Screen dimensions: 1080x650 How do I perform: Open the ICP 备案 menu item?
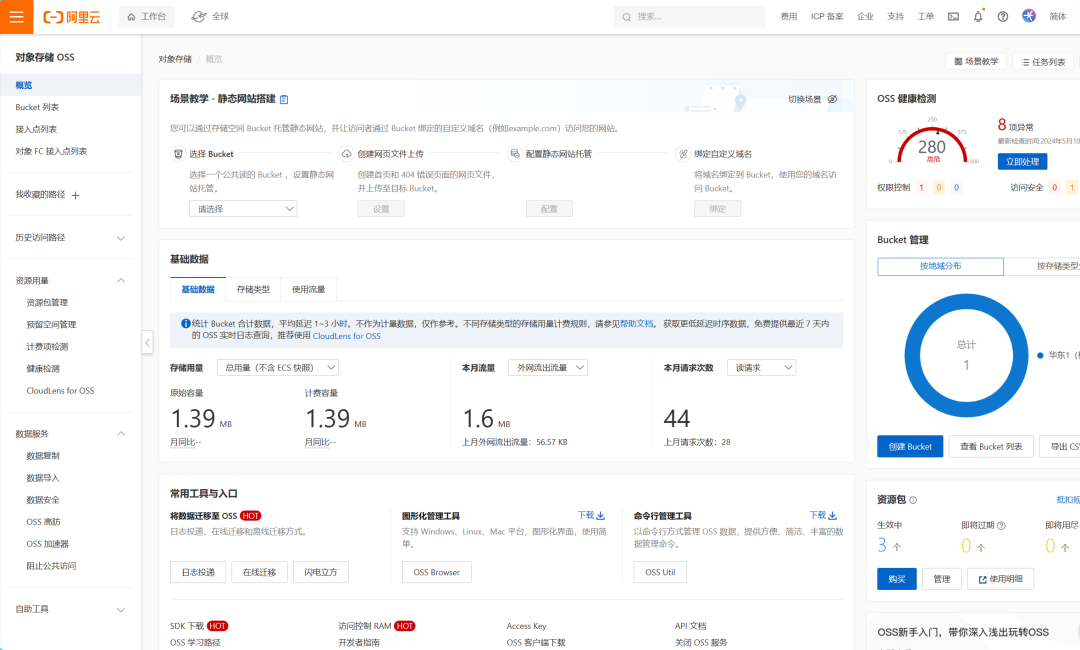(x=828, y=16)
